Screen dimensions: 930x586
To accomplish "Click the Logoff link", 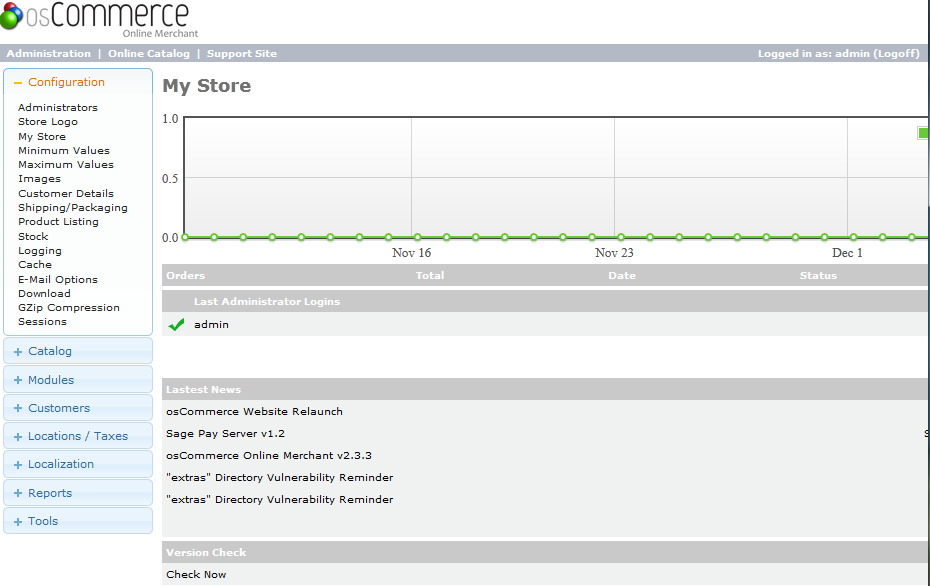I will [897, 54].
